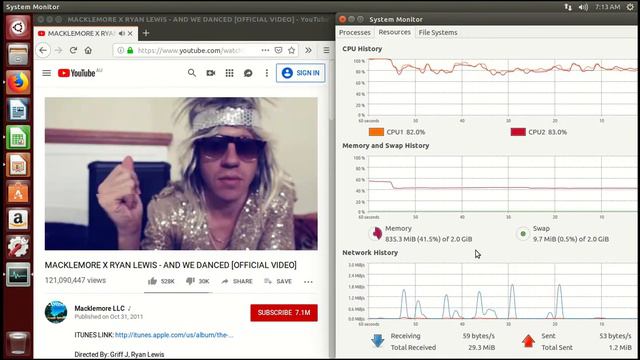Open clock showing 7:13 AM
Image resolution: width=640 pixels, height=360 pixels.
tap(607, 7)
